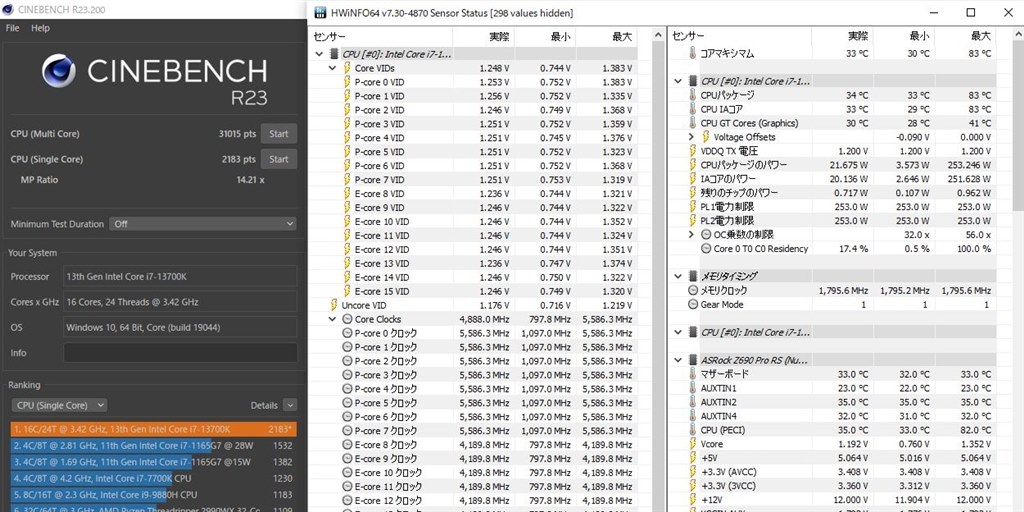
Task: Click the Core 0 T0 C0 Residency icon
Action: pyautogui.click(x=706, y=249)
